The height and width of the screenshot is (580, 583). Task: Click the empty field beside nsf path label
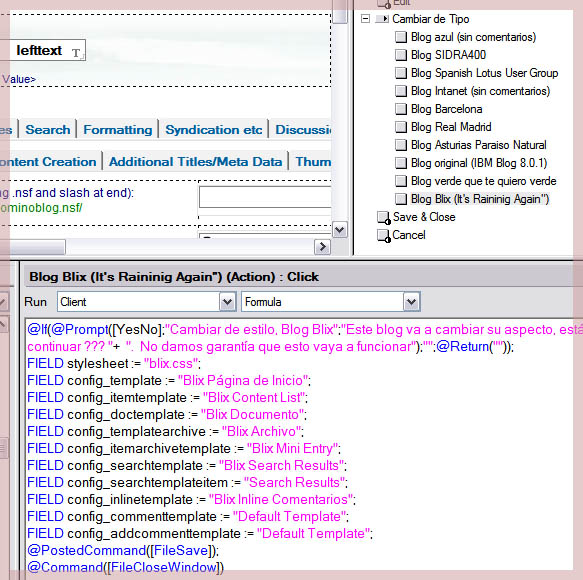(265, 197)
